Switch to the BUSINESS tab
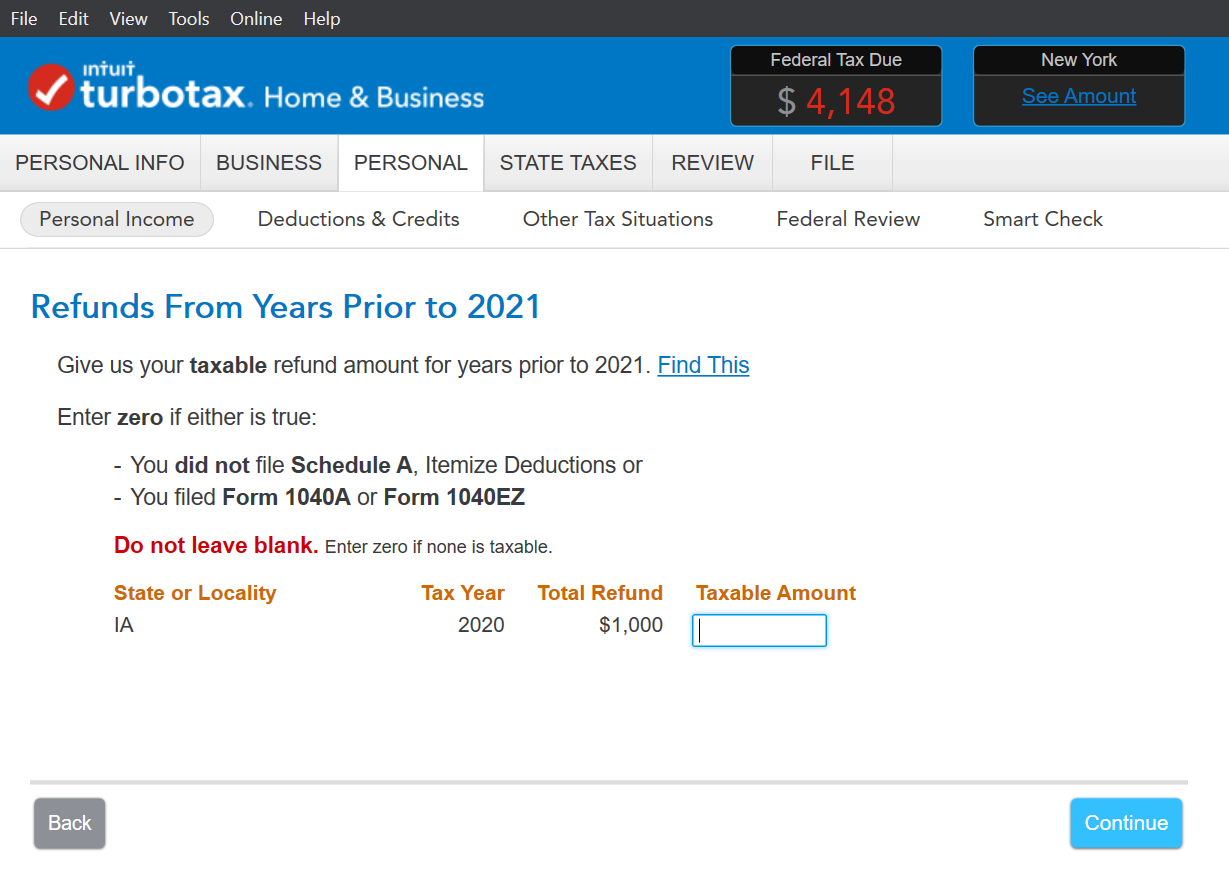The image size is (1229, 872). pos(269,163)
